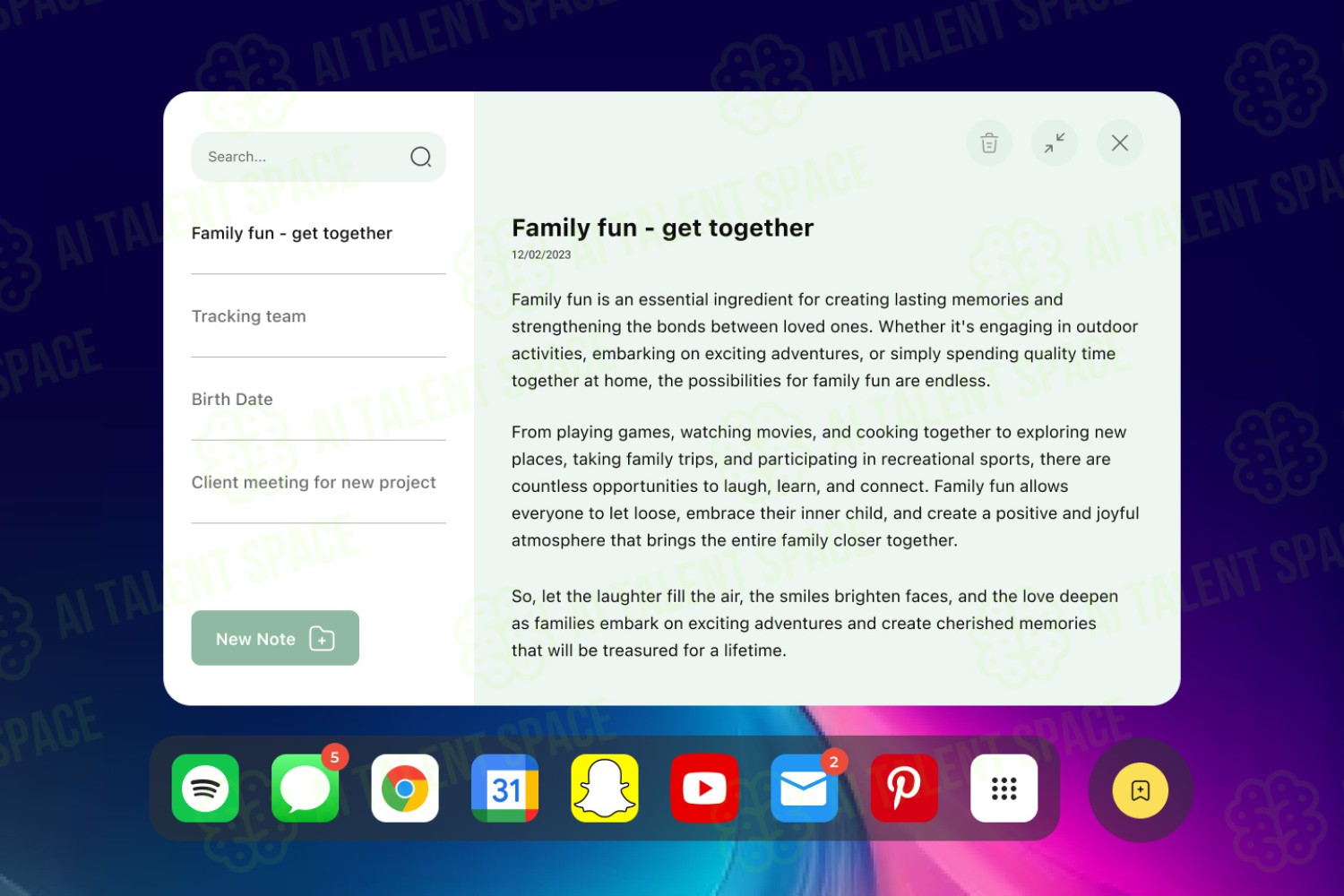Launch Google Chrome from dock
This screenshot has width=1344, height=896.
click(x=405, y=788)
